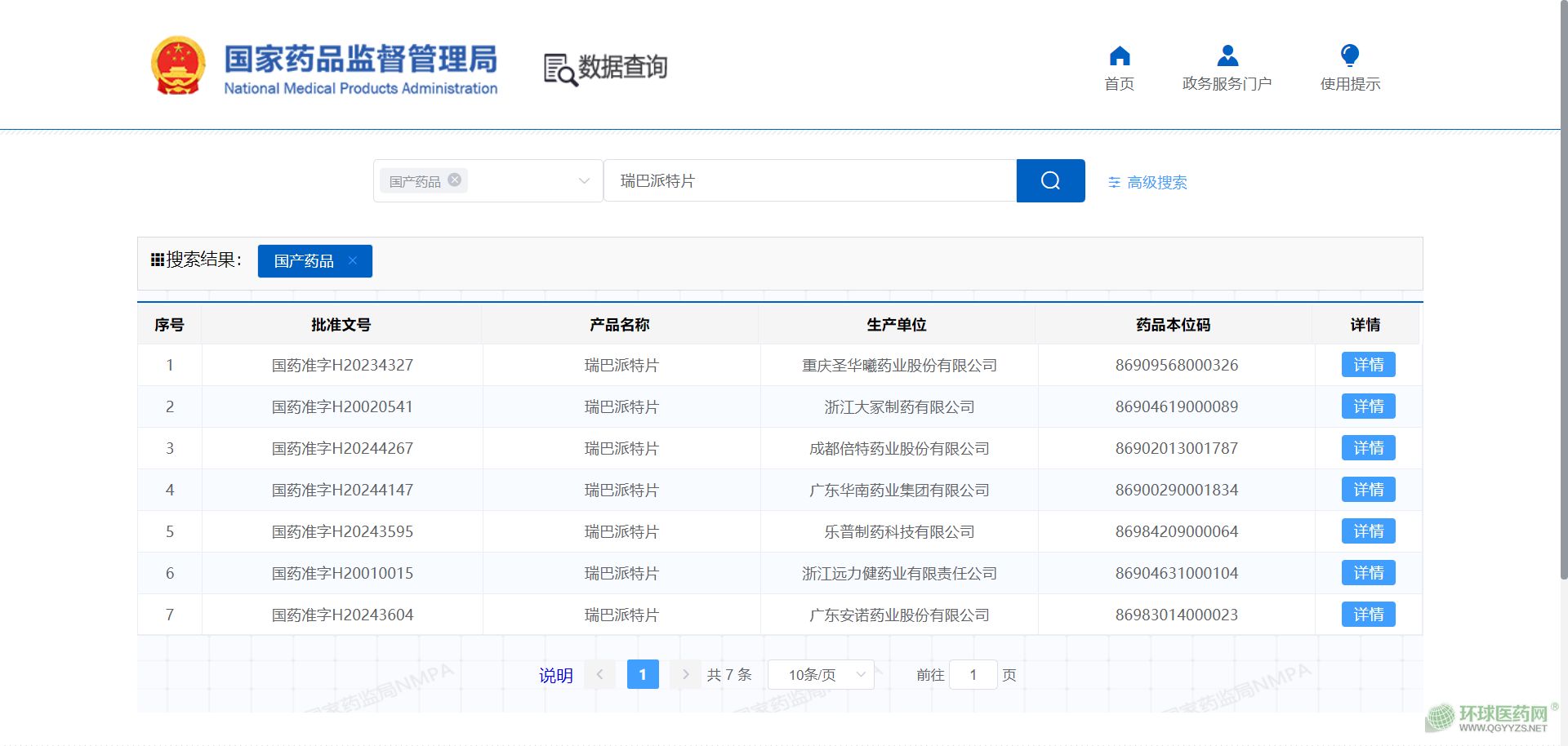
Task: Open 详情 for 广东安诺药业 row
Action: click(1368, 615)
